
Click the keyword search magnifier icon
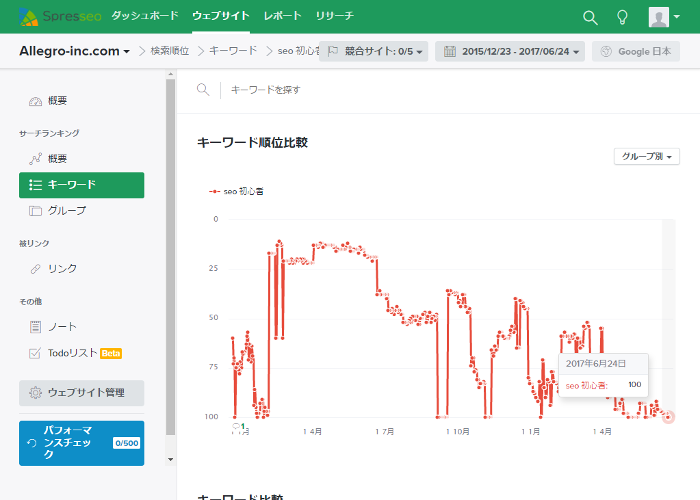[x=203, y=90]
